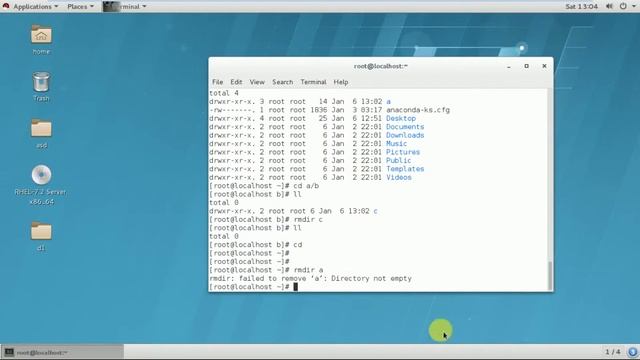Viewport: 640px width, 360px height.
Task: Open the View menu in terminal
Action: click(x=257, y=82)
